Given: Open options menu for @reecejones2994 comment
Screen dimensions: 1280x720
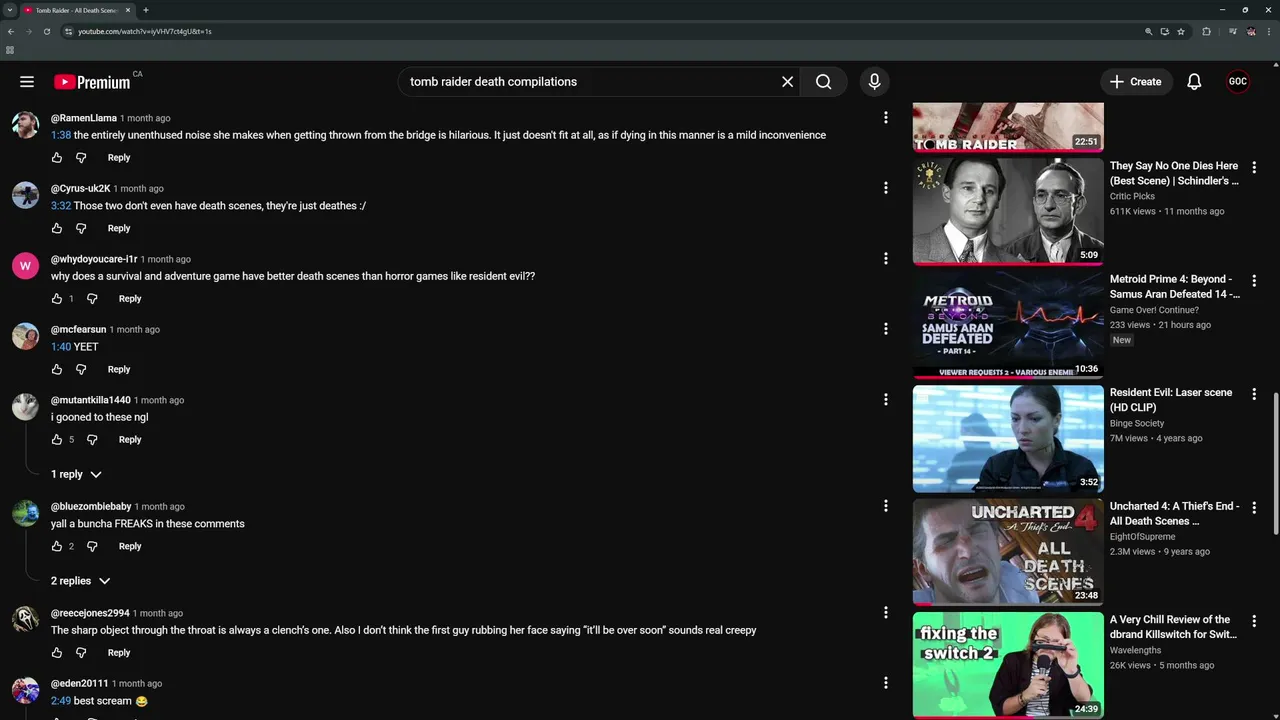Looking at the screenshot, I should (885, 612).
